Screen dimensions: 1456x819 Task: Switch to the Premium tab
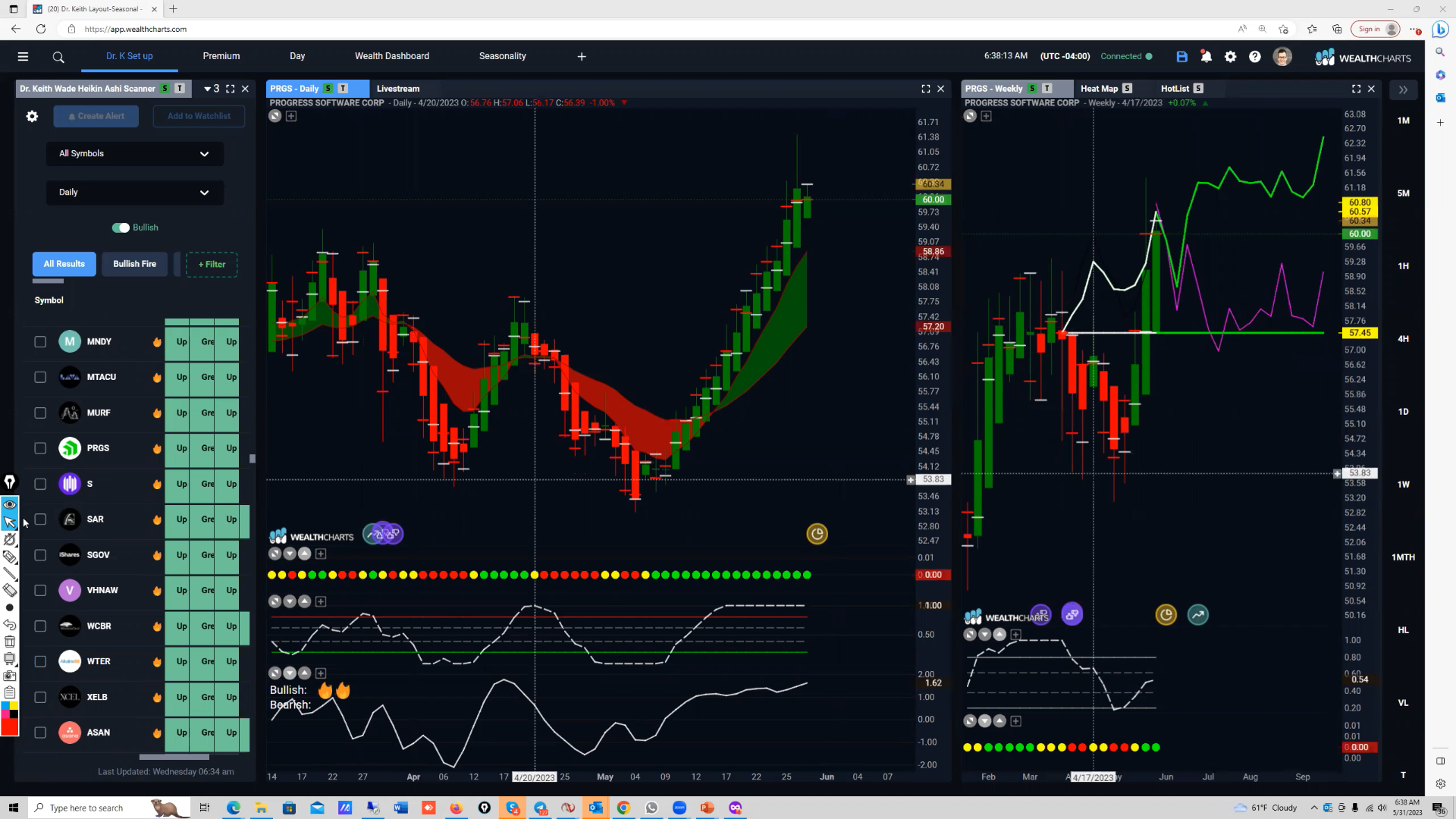click(x=221, y=56)
